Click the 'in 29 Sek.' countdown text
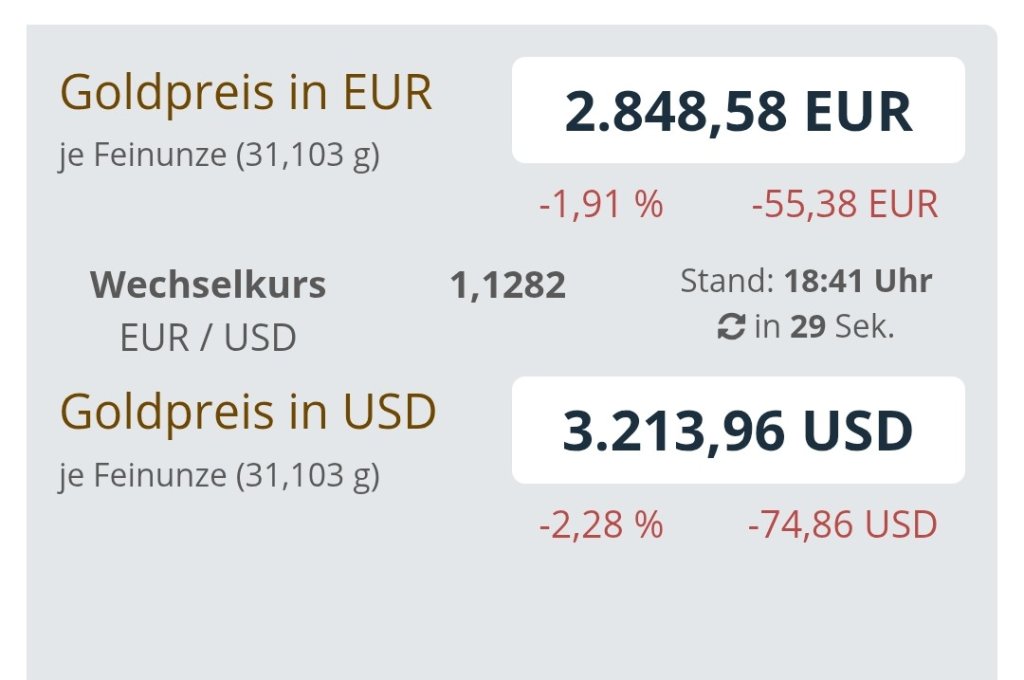1024x680 pixels. pyautogui.click(x=824, y=327)
